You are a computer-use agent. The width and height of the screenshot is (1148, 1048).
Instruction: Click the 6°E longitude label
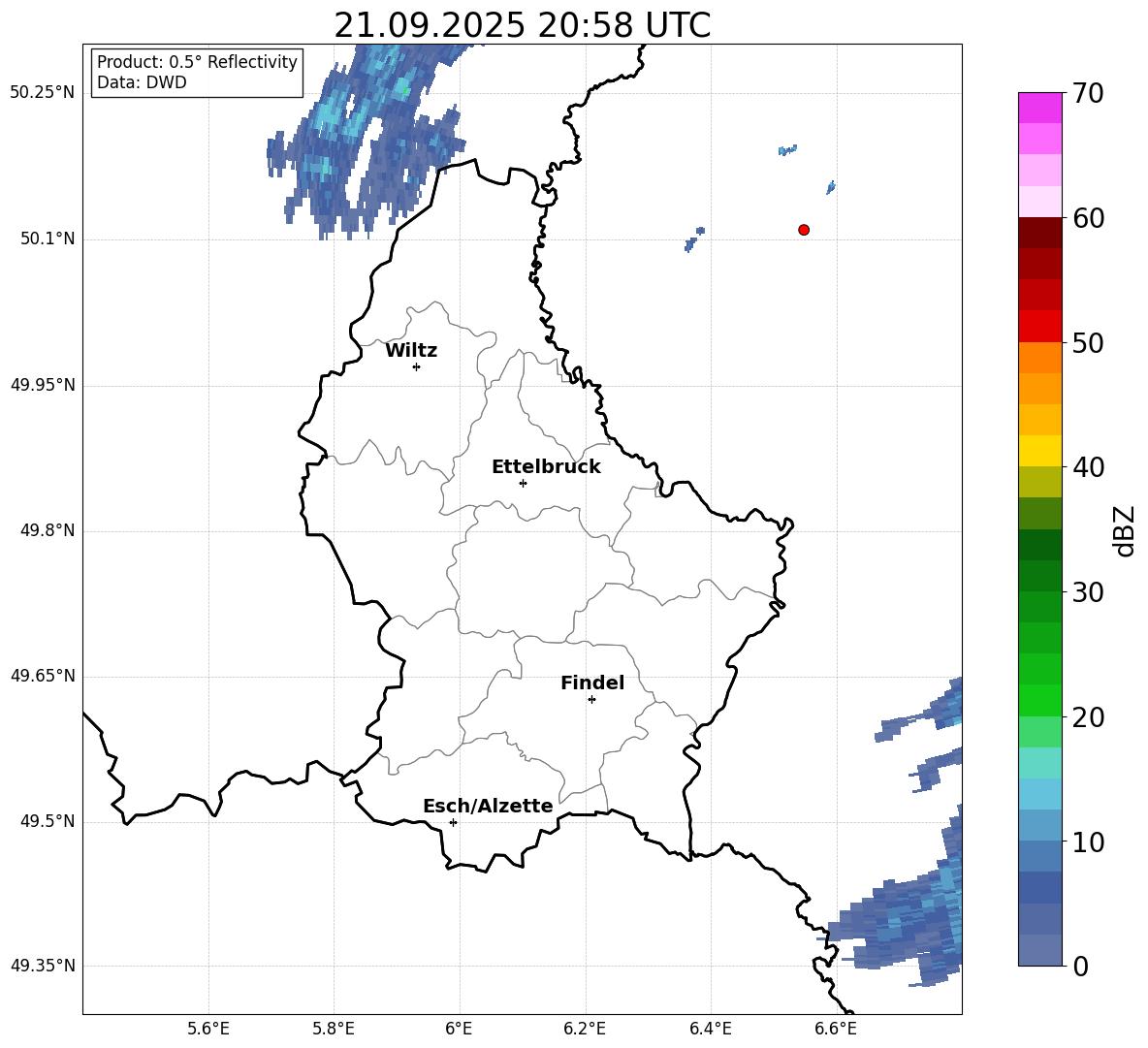click(459, 1029)
